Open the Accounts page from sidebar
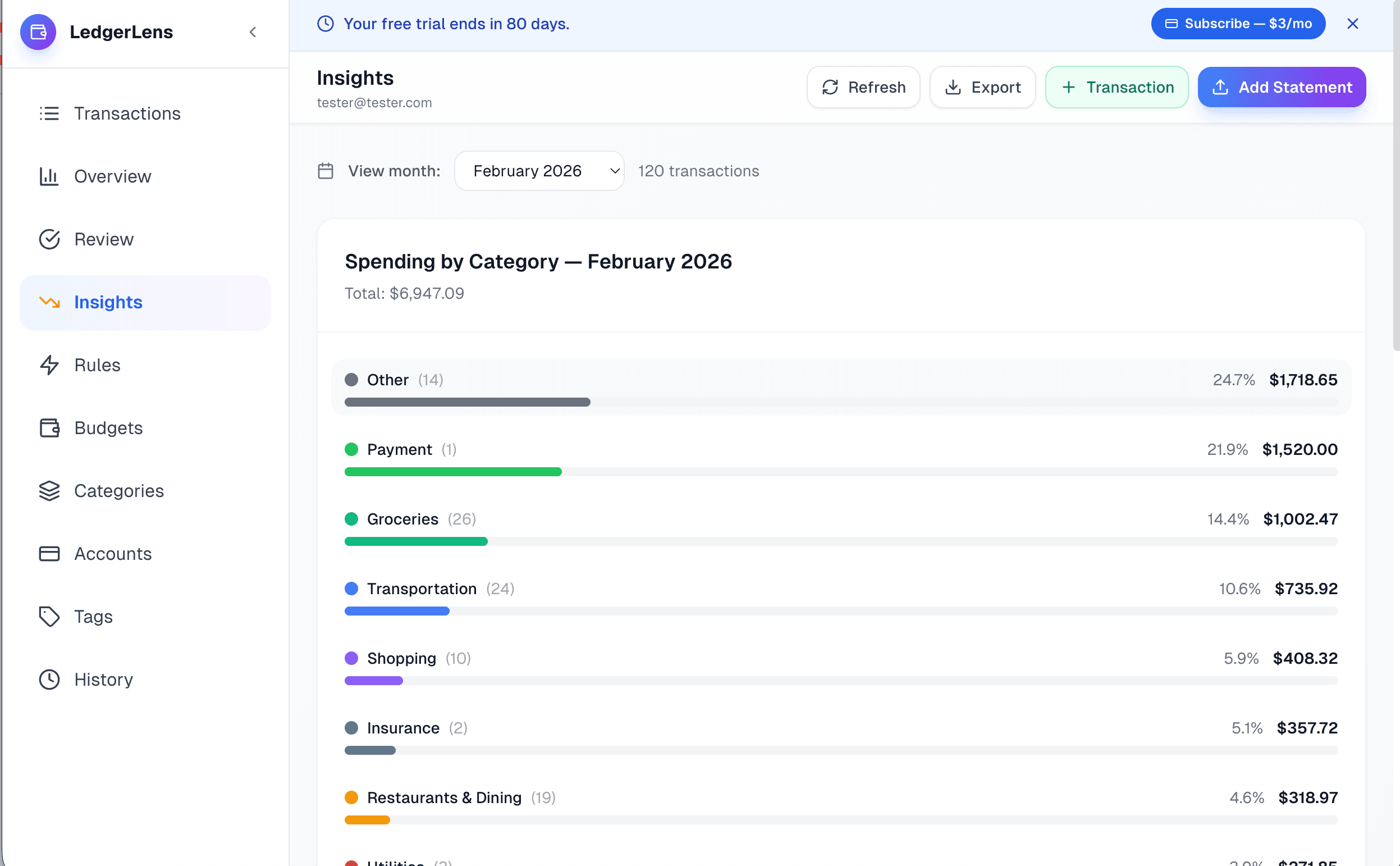This screenshot has height=866, width=1400. tap(113, 554)
